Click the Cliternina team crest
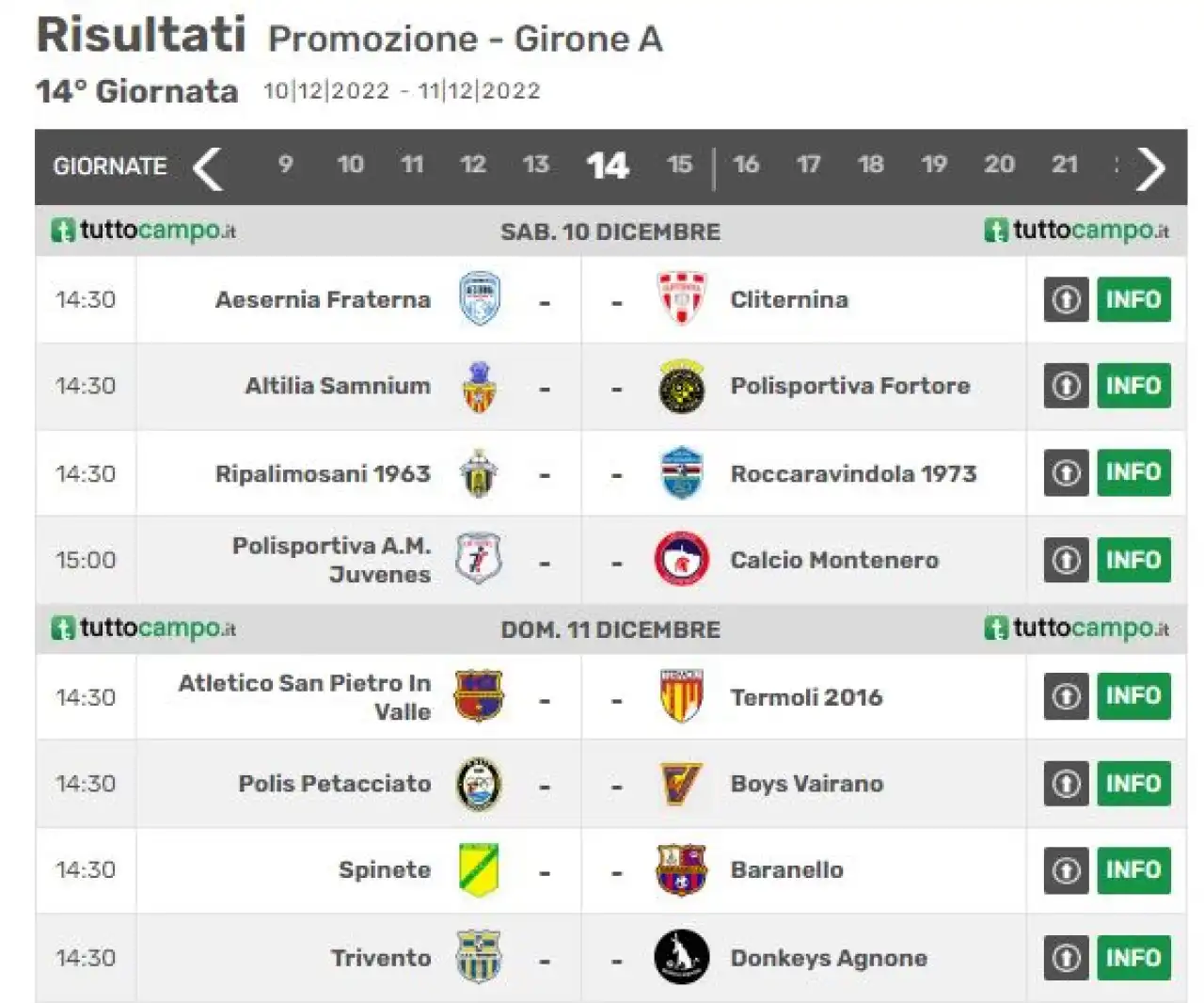This screenshot has width=1204, height=1003. click(x=681, y=299)
